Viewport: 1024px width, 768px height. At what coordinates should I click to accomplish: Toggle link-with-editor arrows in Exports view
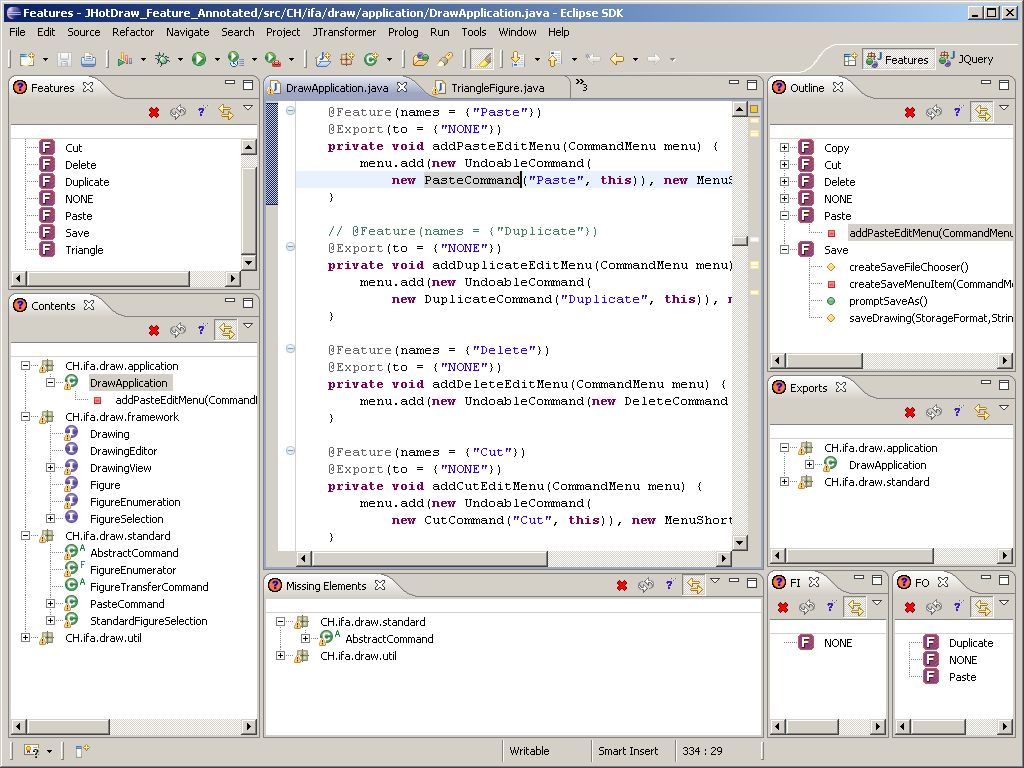tap(982, 412)
